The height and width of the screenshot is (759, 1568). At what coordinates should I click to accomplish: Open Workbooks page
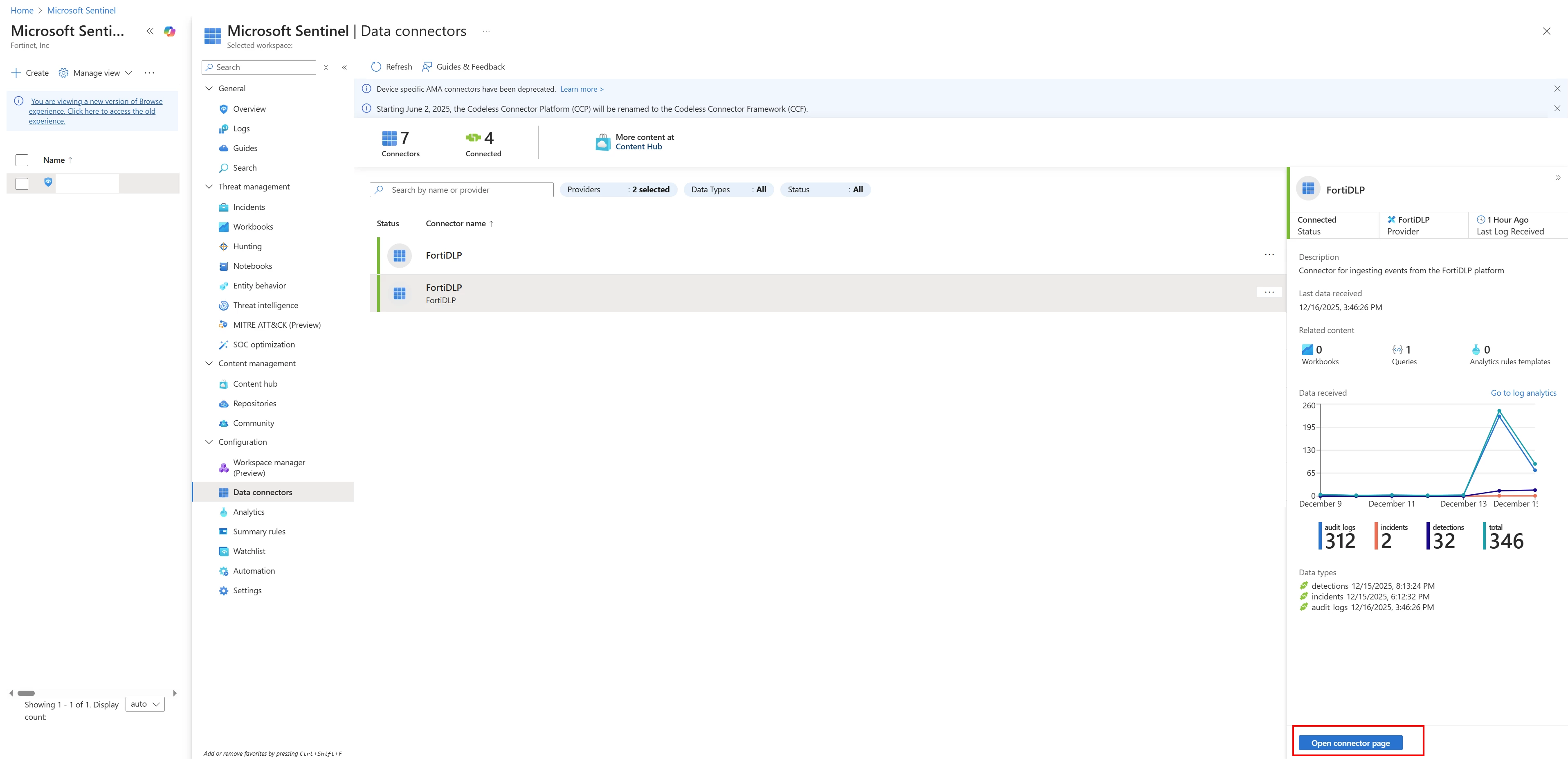pyautogui.click(x=253, y=227)
